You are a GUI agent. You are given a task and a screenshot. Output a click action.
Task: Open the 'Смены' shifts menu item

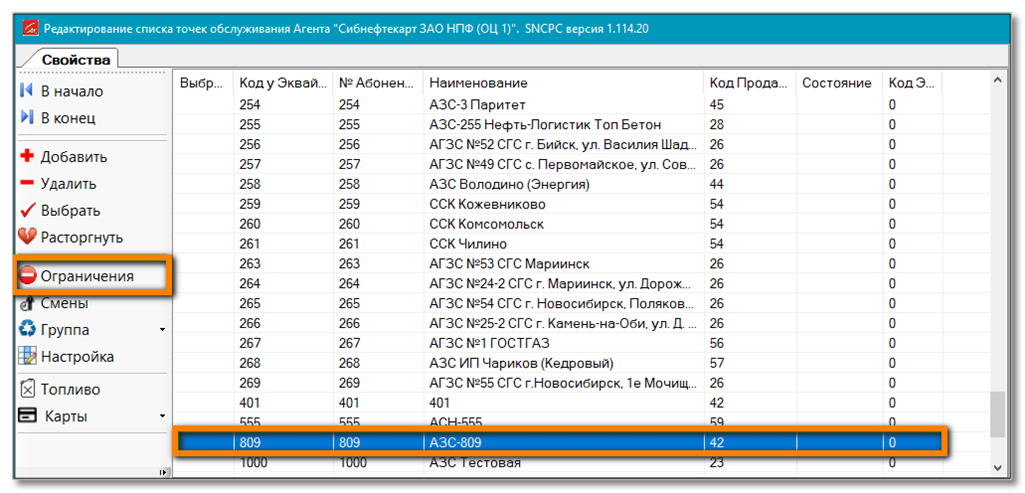click(64, 303)
